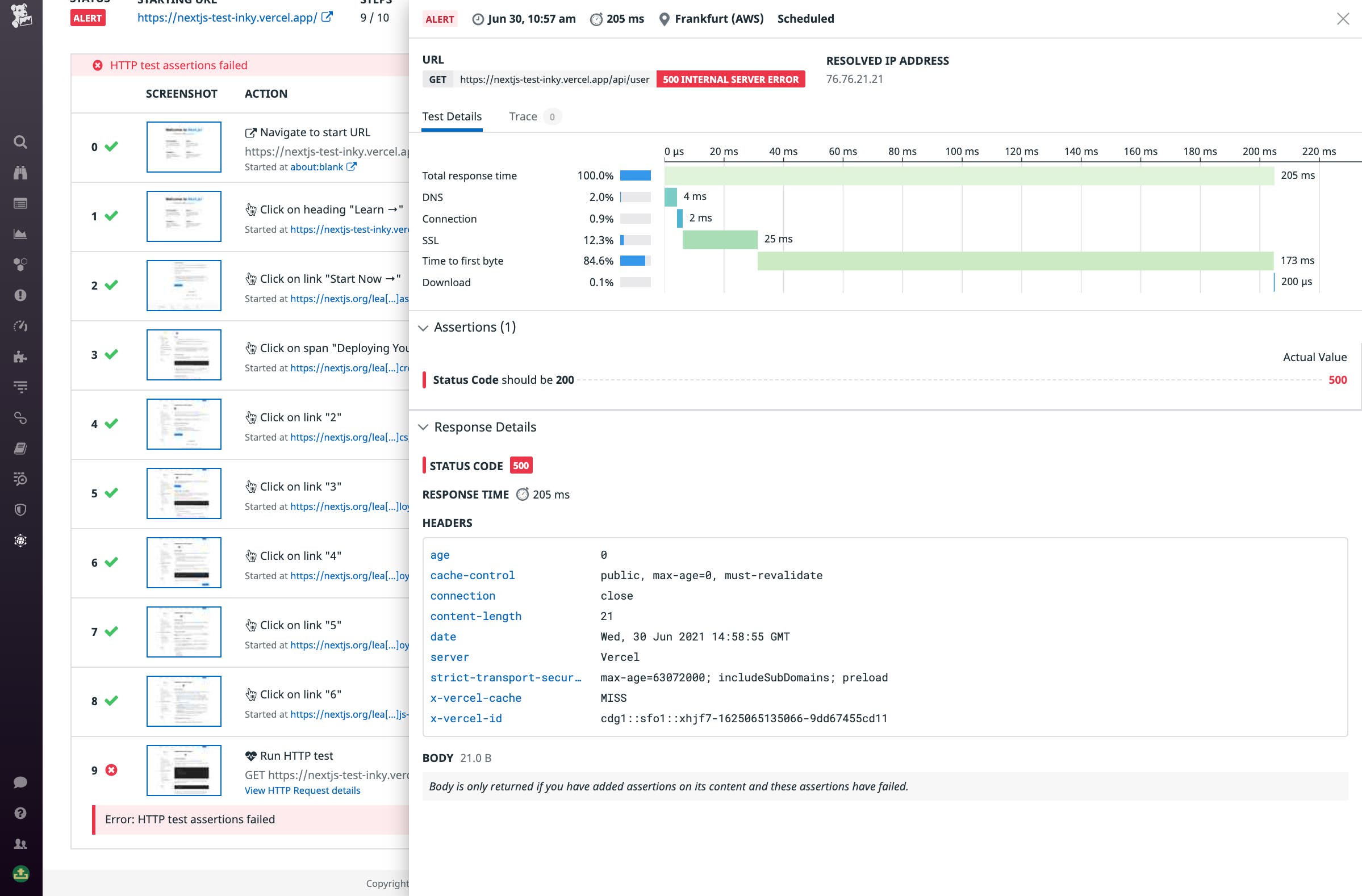The image size is (1362, 896).
Task: Open the APM gauge icon
Action: 20,326
